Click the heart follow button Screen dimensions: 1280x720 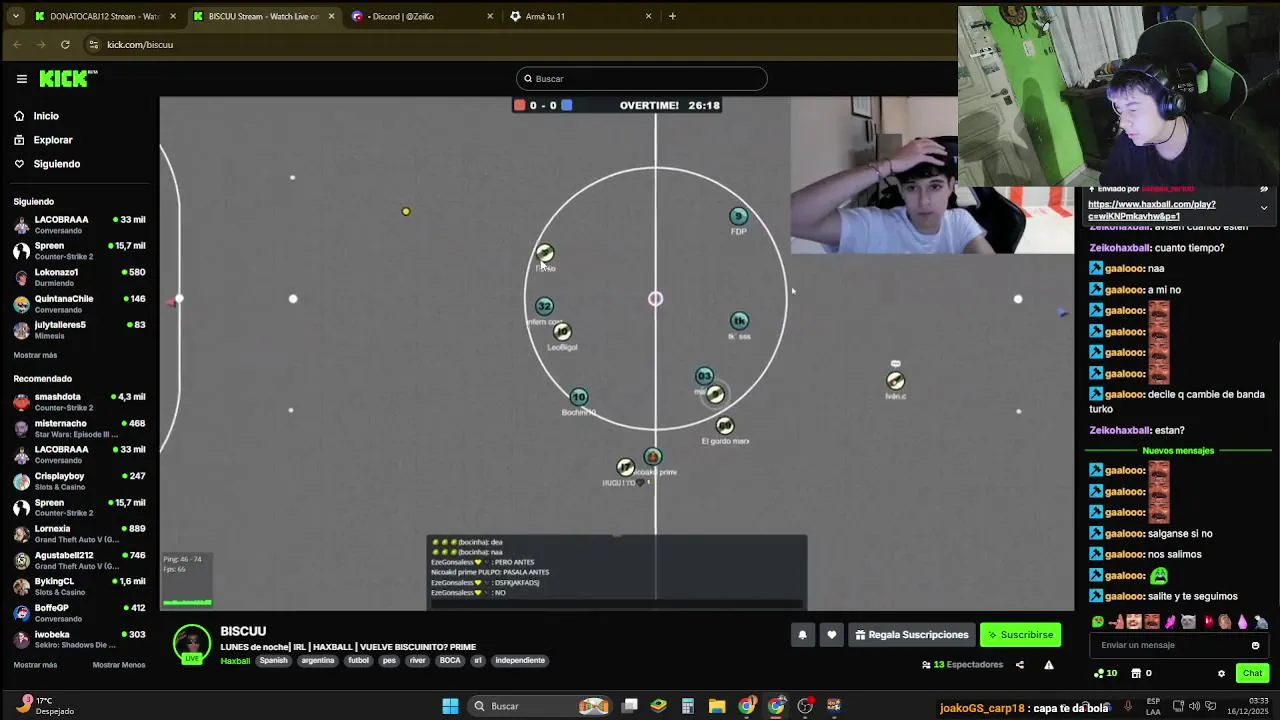tap(831, 635)
